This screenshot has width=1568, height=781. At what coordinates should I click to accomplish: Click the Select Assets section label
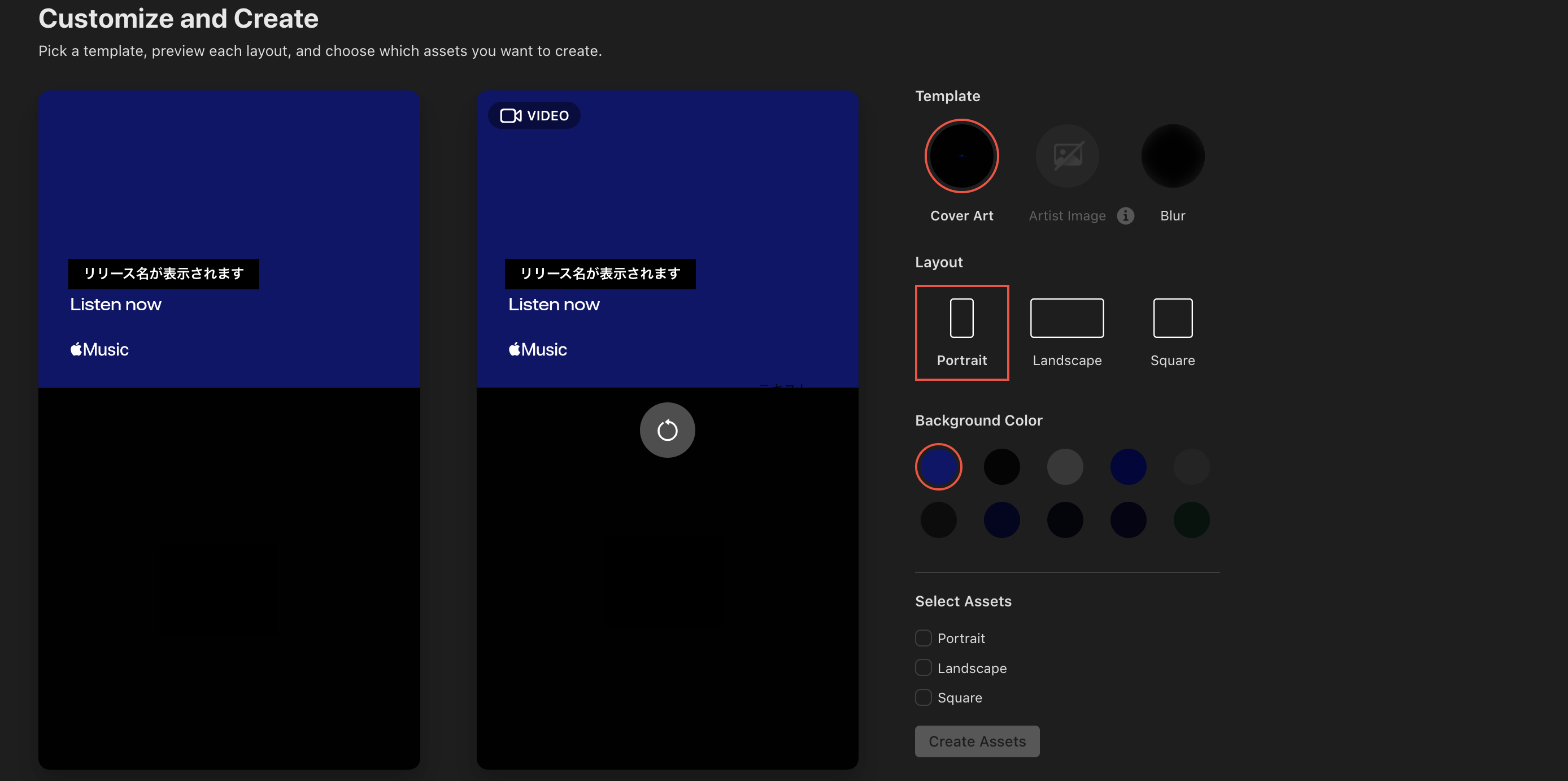[964, 601]
